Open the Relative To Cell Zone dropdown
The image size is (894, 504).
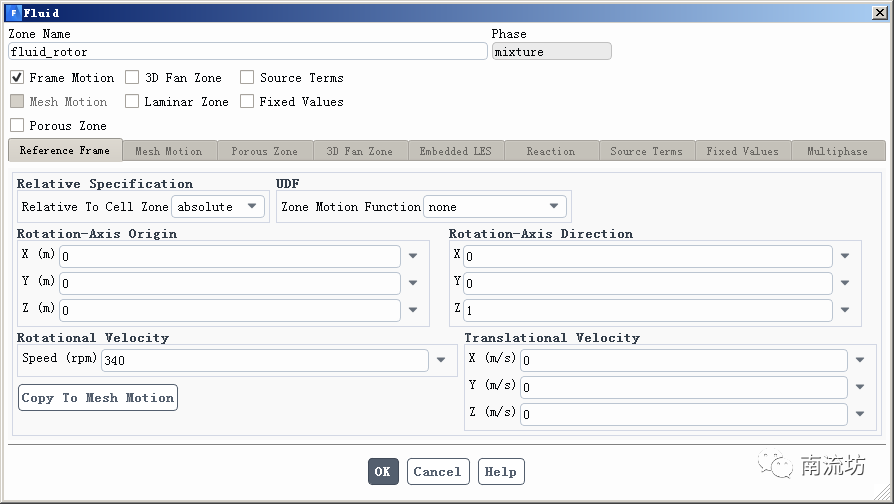click(x=218, y=207)
